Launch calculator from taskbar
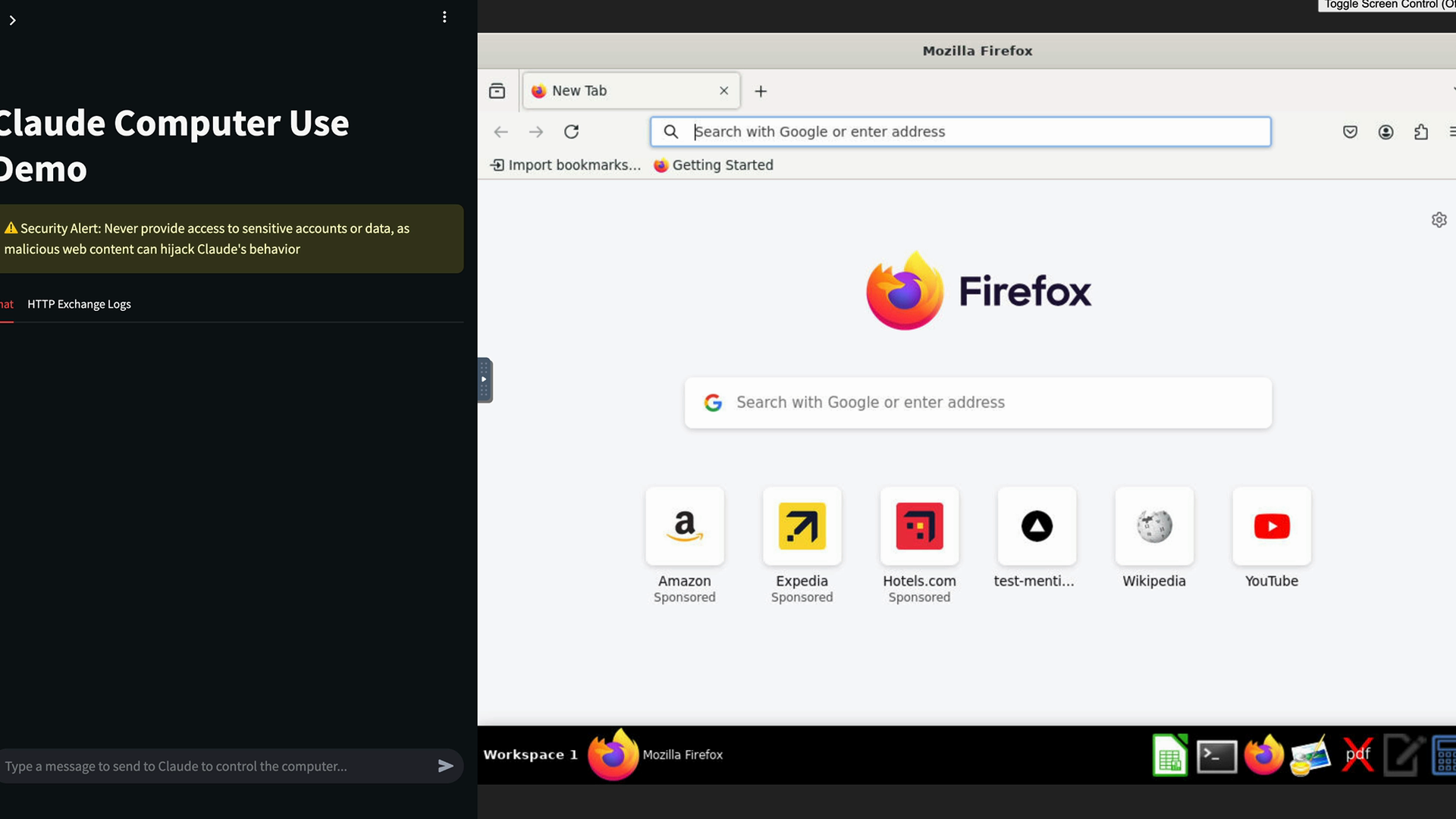 pos(1444,755)
